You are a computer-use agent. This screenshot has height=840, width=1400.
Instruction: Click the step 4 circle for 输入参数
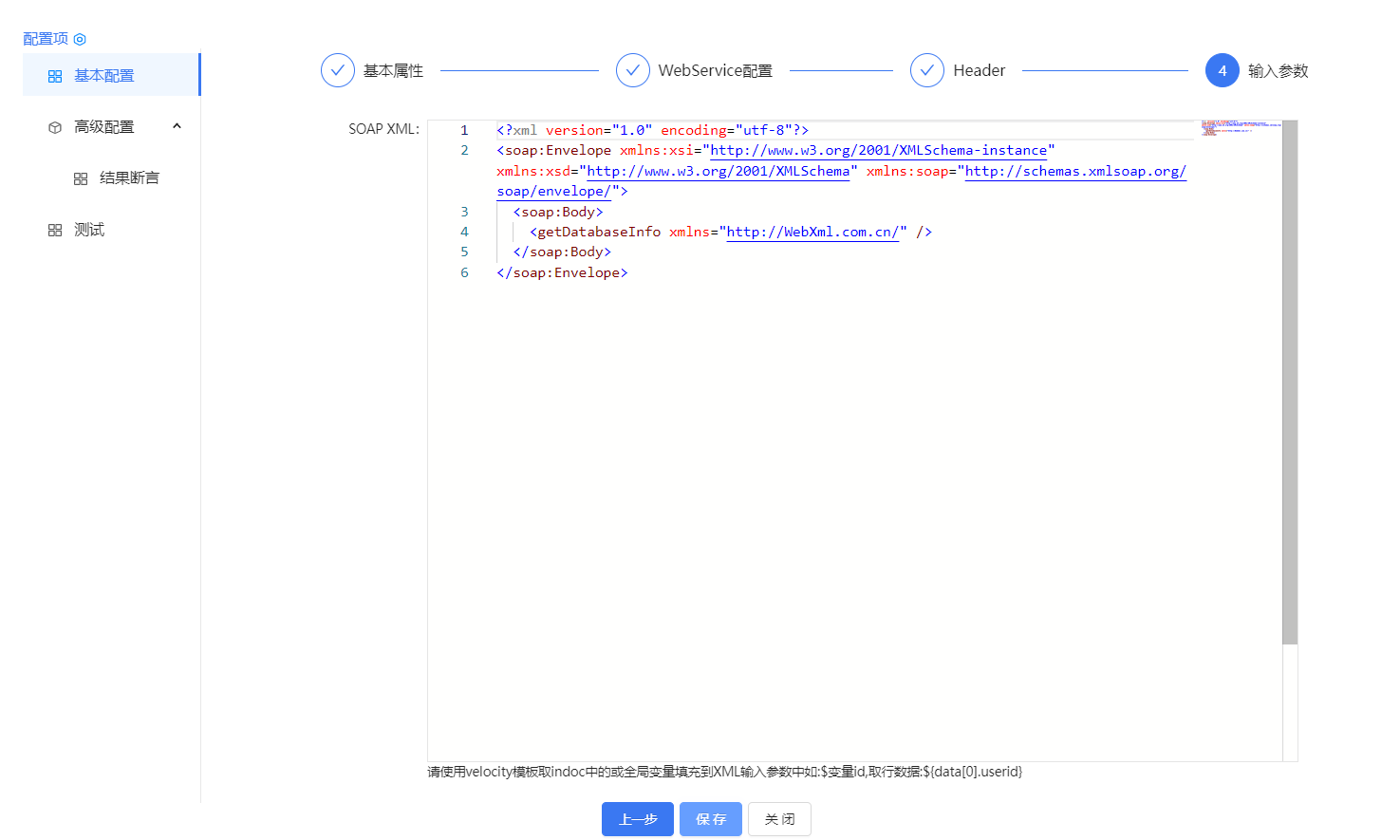tap(1223, 70)
